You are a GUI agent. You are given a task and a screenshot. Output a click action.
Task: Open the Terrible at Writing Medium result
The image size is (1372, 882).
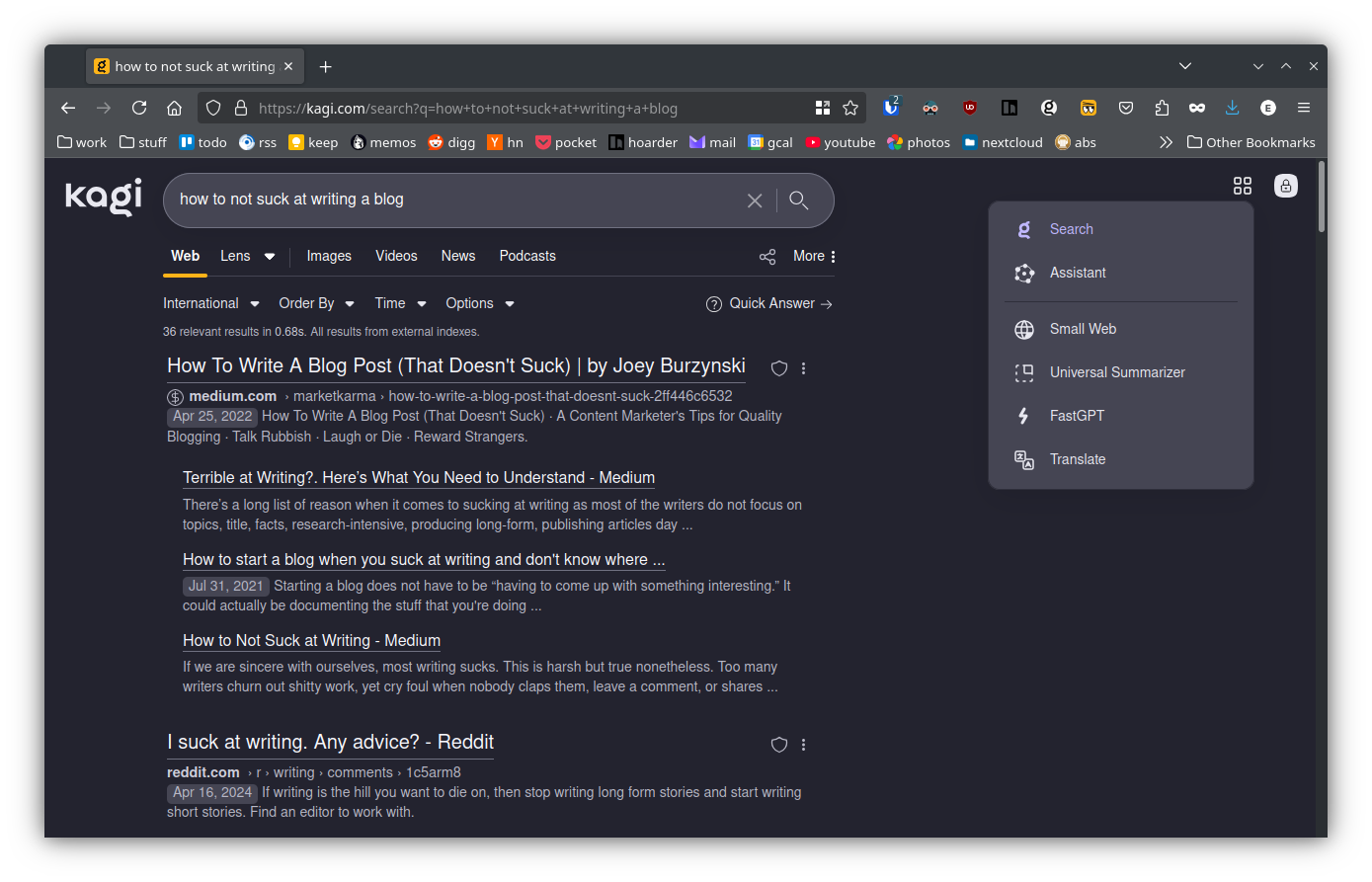click(419, 478)
